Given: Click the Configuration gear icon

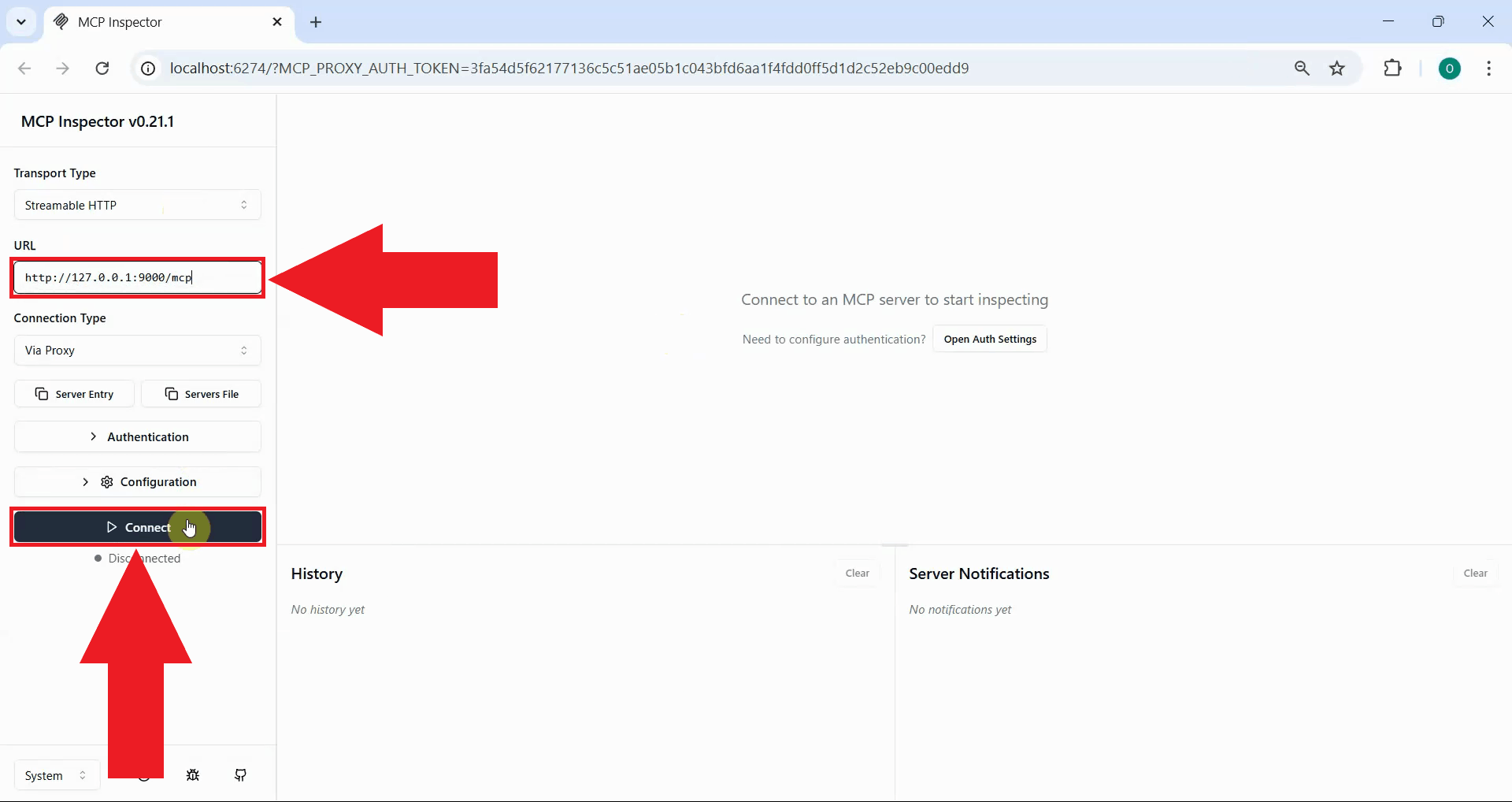Looking at the screenshot, I should click(x=106, y=481).
